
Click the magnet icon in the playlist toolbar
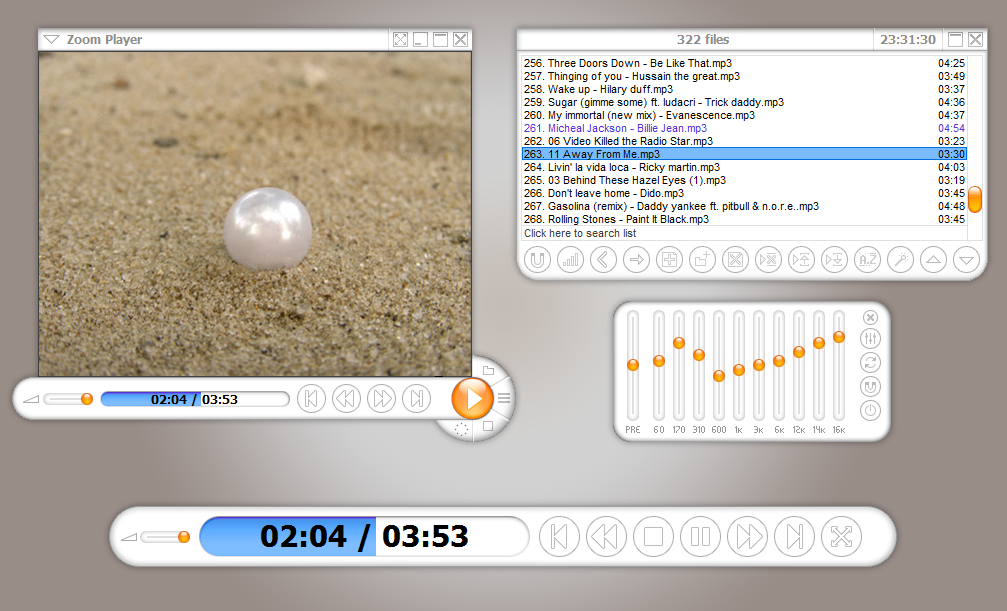tap(537, 260)
